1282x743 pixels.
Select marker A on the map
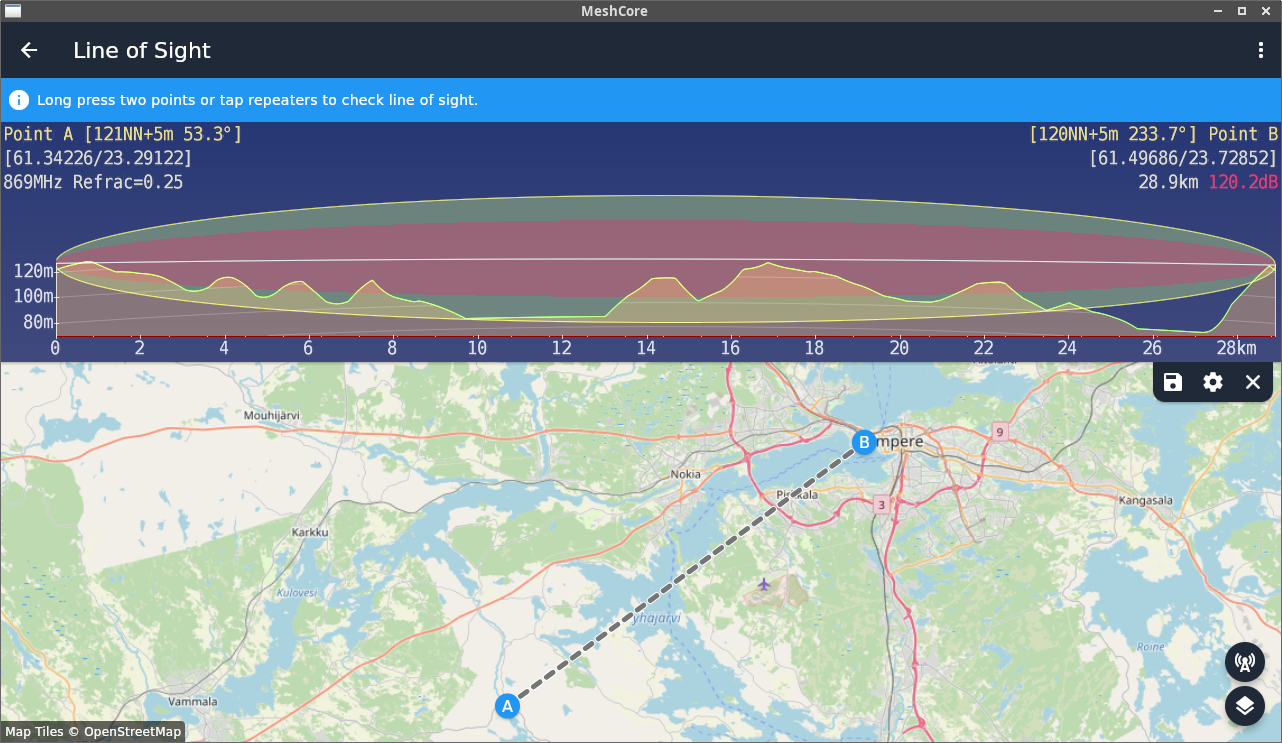point(507,706)
